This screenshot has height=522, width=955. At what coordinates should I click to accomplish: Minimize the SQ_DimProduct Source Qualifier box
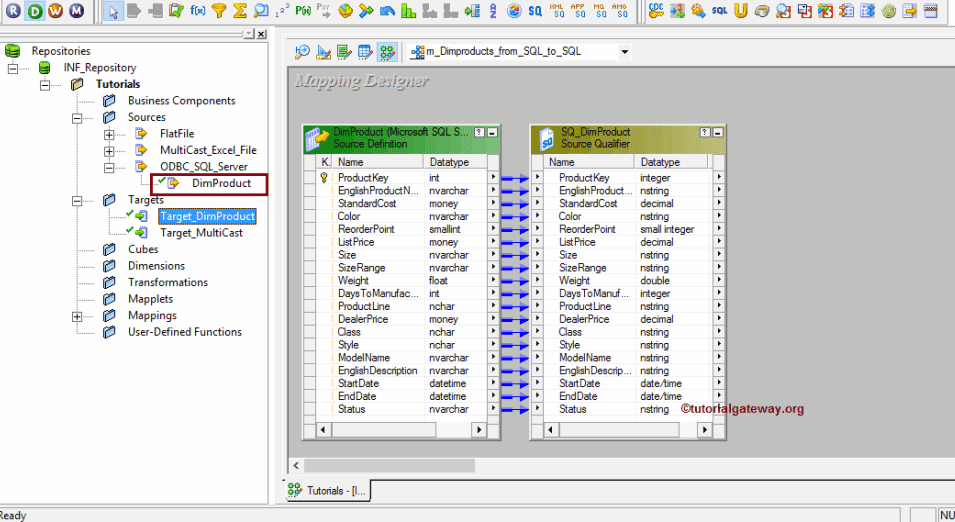pos(719,132)
